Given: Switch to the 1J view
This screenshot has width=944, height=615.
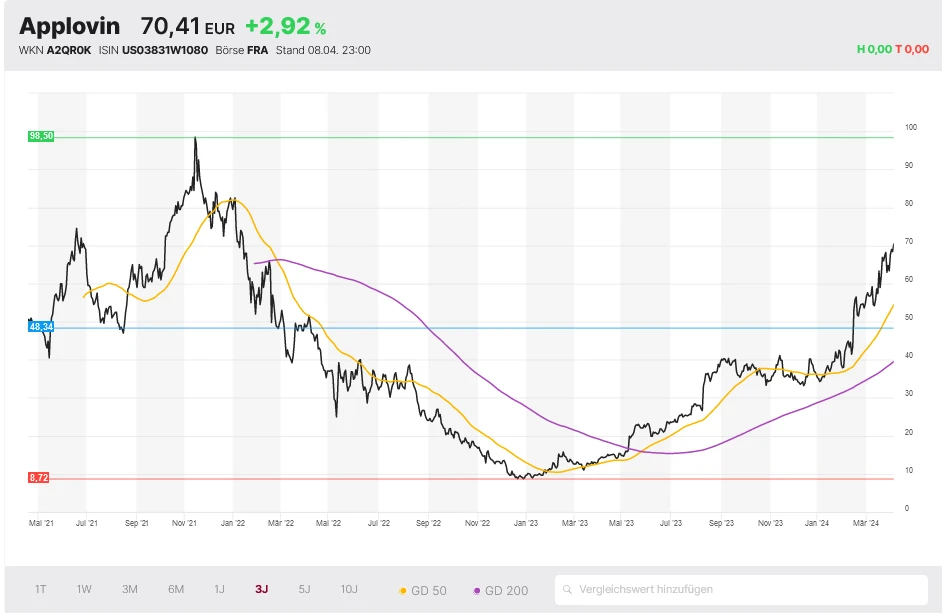Looking at the screenshot, I should [x=220, y=589].
